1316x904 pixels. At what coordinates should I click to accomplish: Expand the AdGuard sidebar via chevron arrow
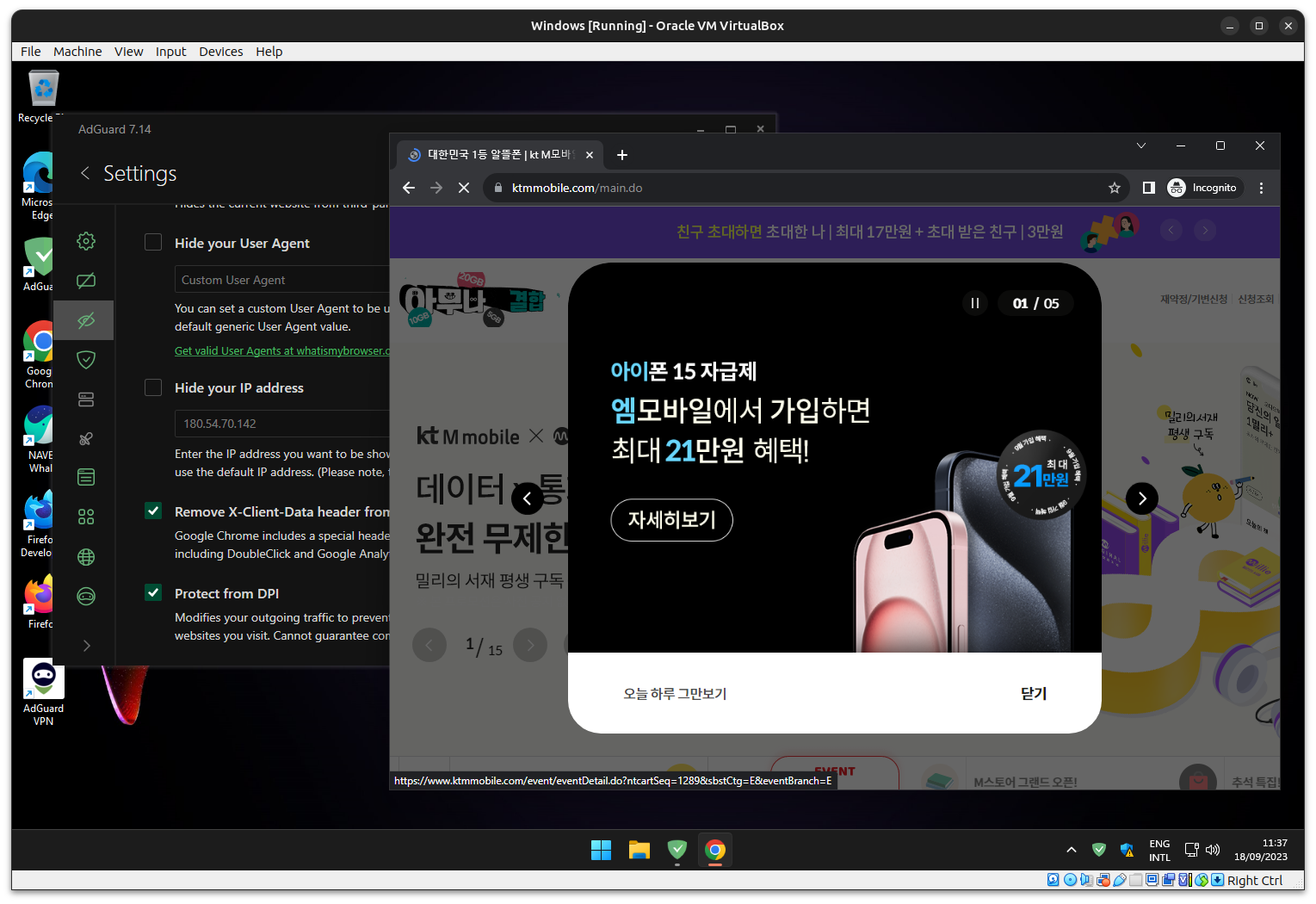[85, 645]
